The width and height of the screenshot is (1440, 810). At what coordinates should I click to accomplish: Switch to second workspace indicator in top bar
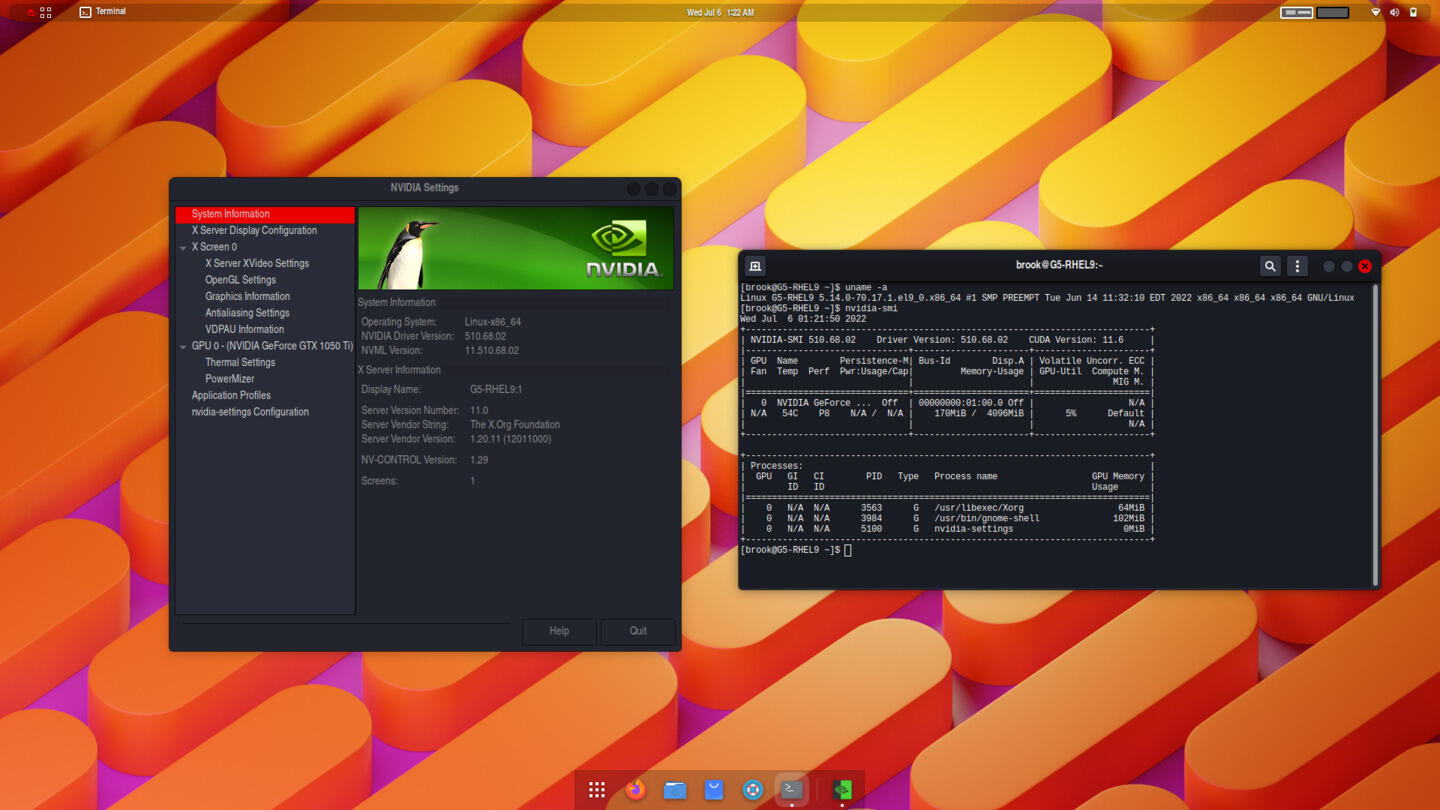[1333, 12]
